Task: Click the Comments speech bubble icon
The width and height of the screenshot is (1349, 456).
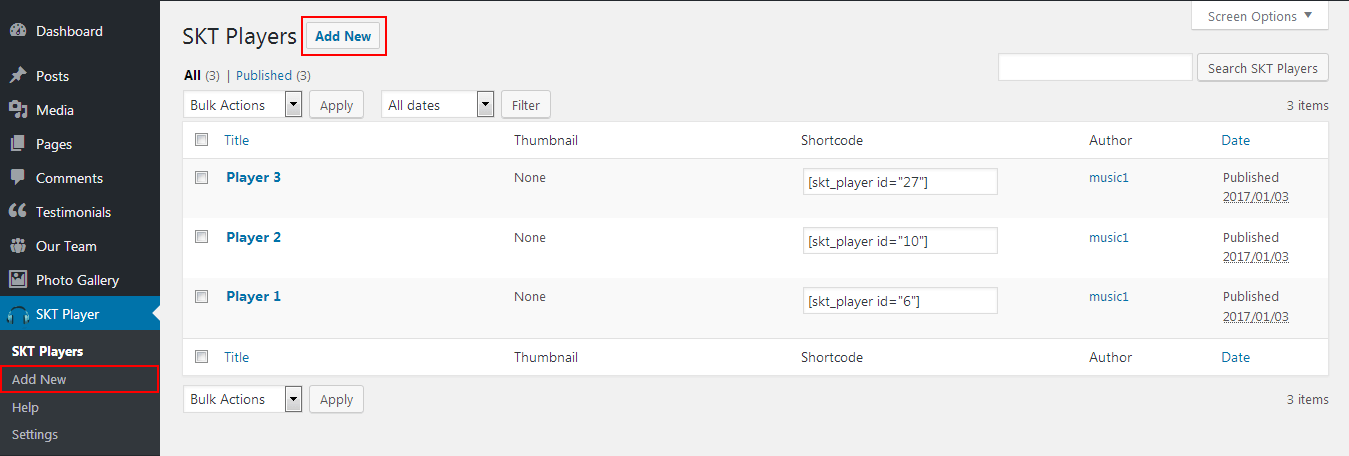Action: (x=17, y=178)
